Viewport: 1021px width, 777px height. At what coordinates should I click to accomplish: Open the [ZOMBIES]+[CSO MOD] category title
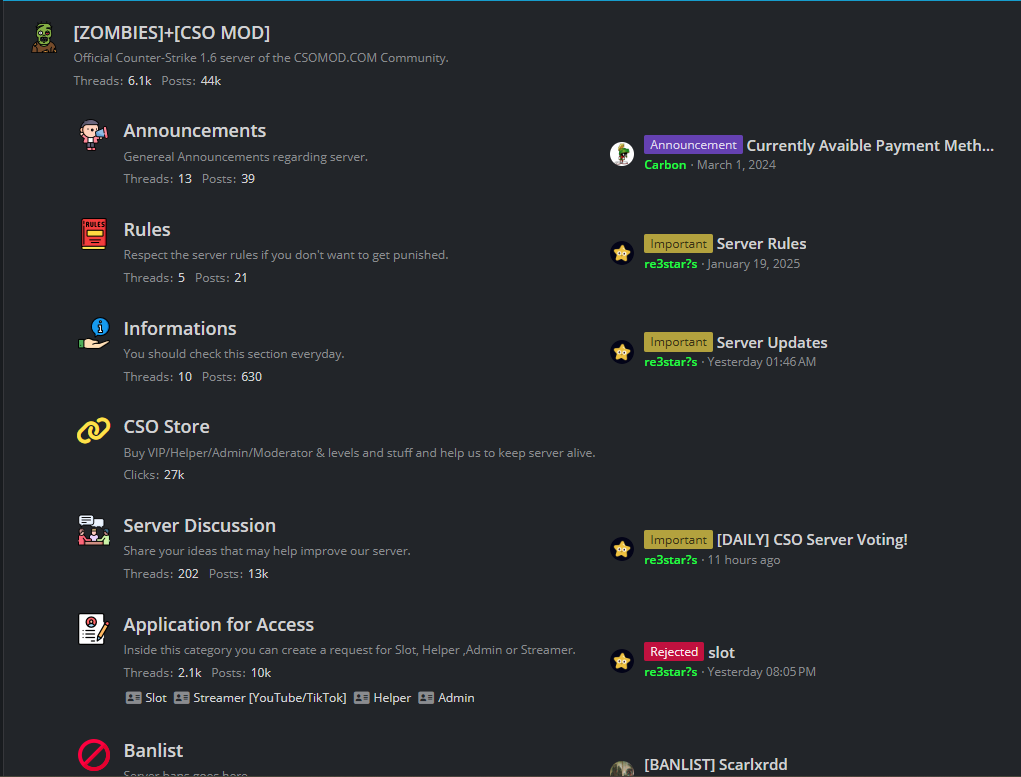(x=171, y=33)
